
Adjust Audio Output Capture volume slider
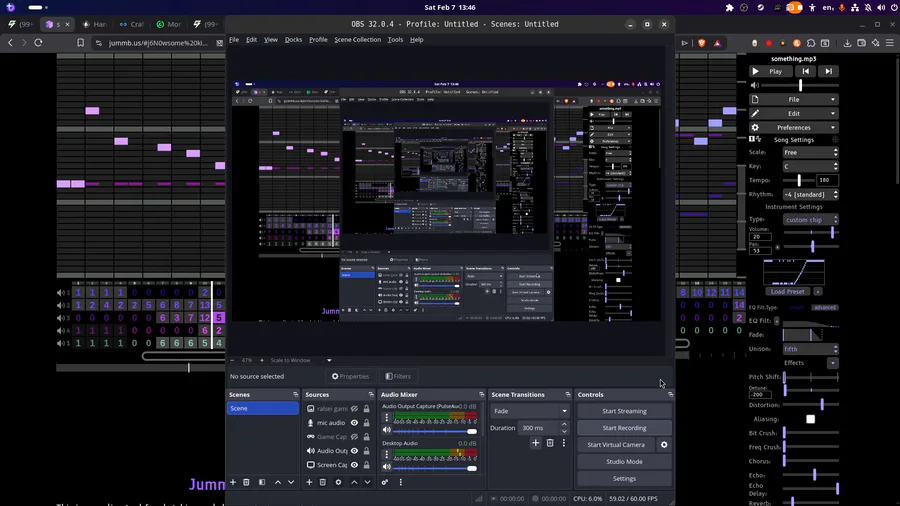(x=435, y=431)
